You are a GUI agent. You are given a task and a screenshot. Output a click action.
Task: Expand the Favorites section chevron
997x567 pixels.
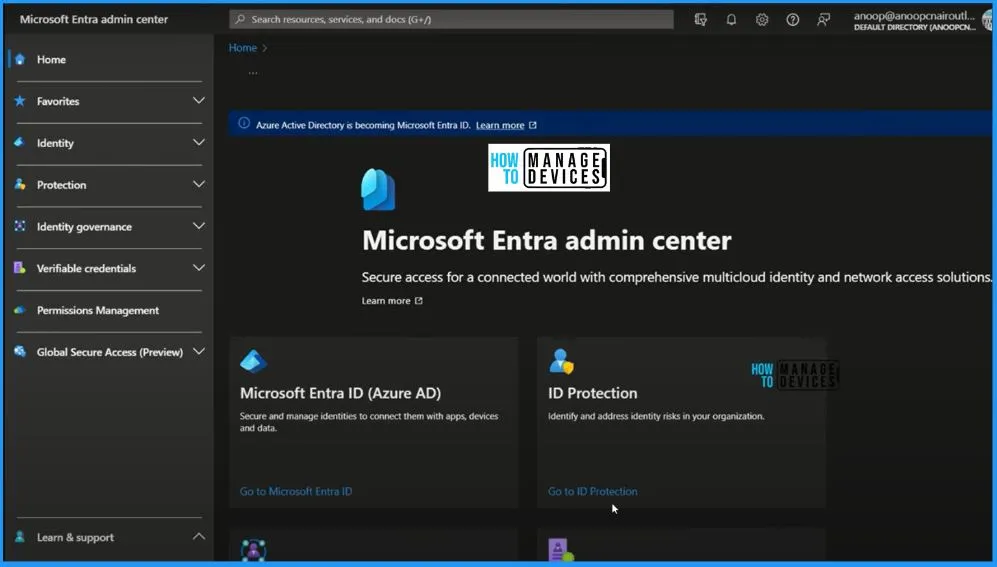pos(199,100)
